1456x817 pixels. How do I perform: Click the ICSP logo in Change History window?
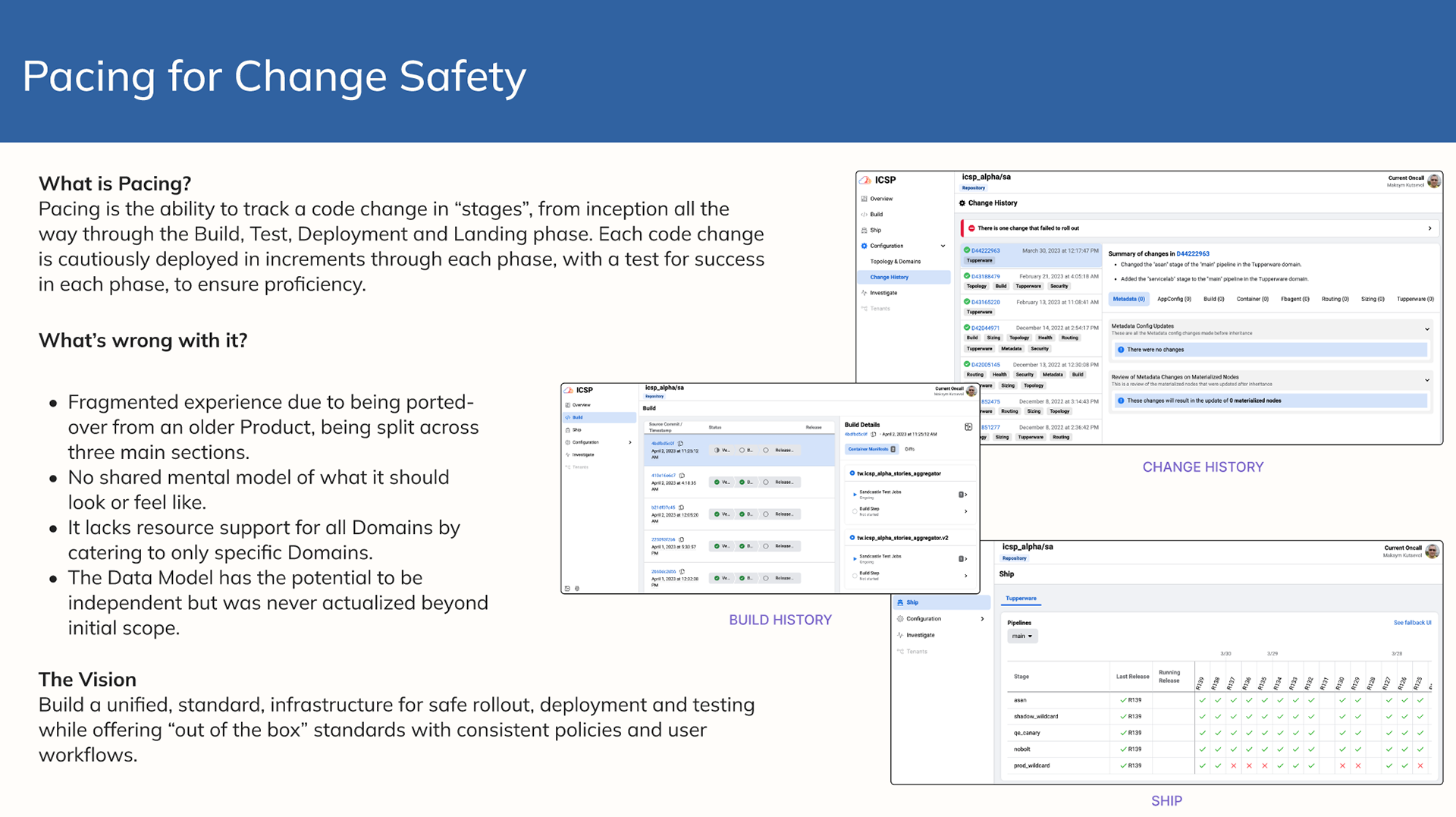coord(865,180)
